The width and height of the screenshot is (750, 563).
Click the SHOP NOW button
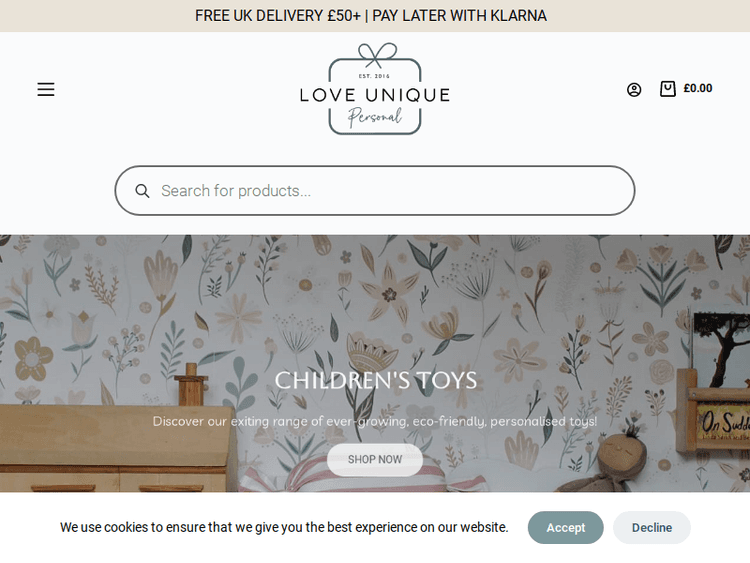click(x=375, y=460)
